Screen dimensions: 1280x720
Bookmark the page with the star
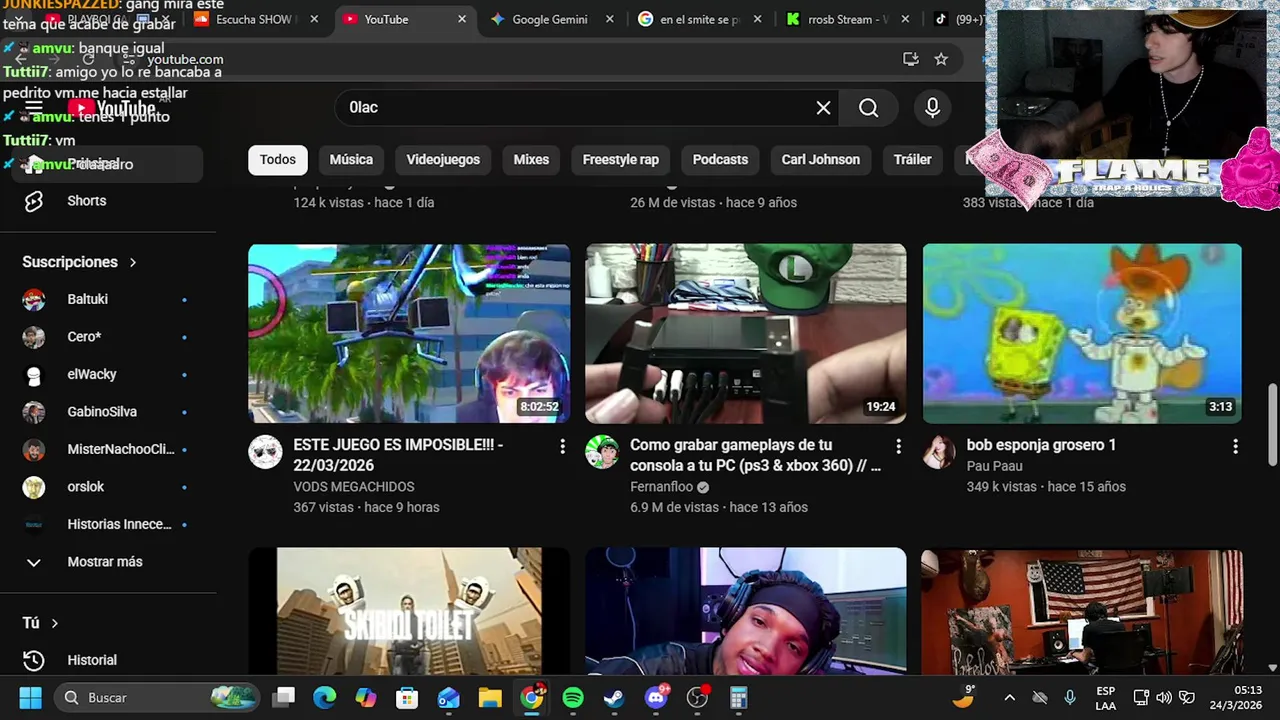[x=941, y=59]
